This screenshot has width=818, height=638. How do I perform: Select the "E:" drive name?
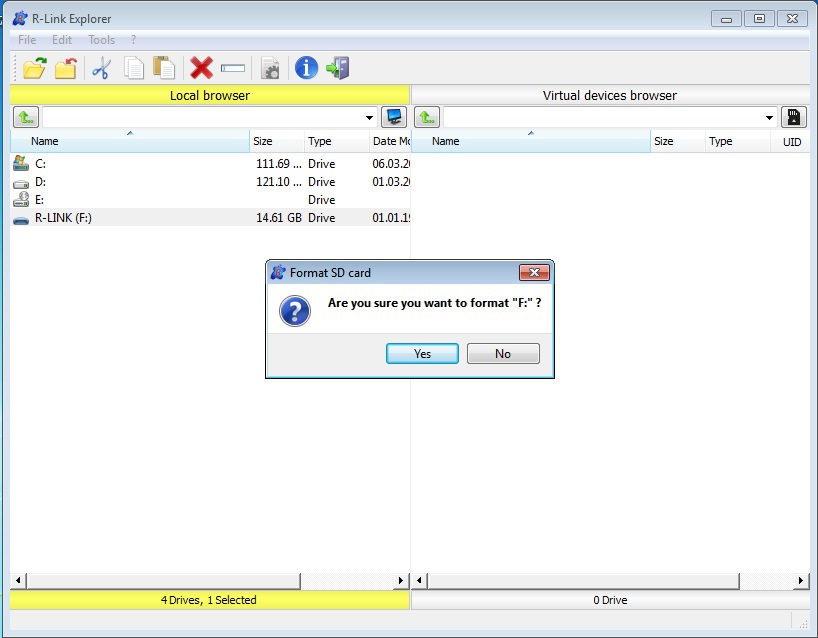[x=39, y=200]
